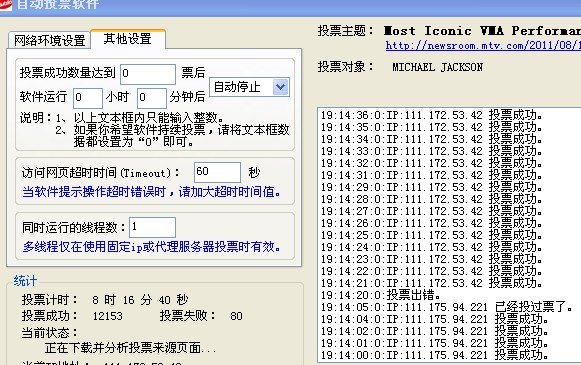The width and height of the screenshot is (581, 365).
Task: Click the 分钟后 minutes input field
Action: pyautogui.click(x=152, y=97)
